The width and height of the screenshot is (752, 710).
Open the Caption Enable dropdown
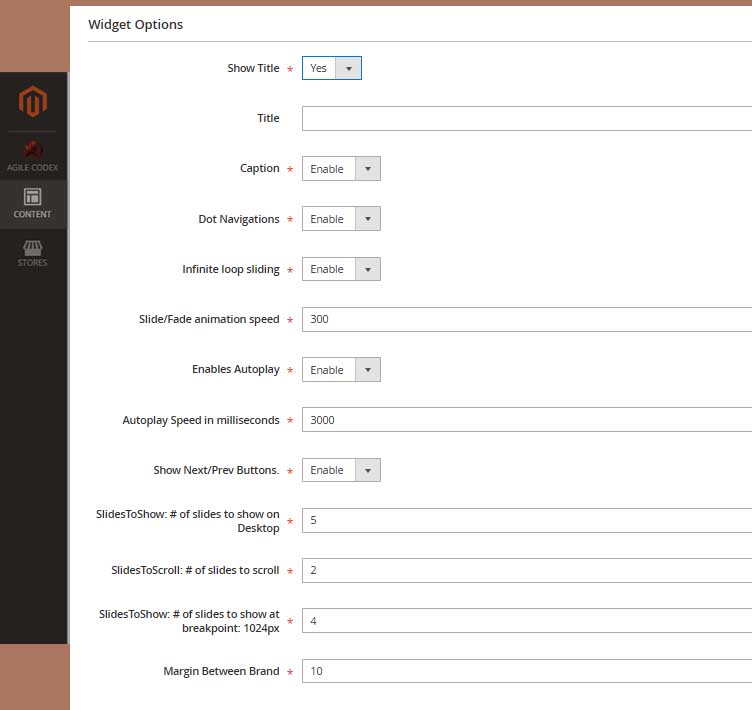(341, 168)
